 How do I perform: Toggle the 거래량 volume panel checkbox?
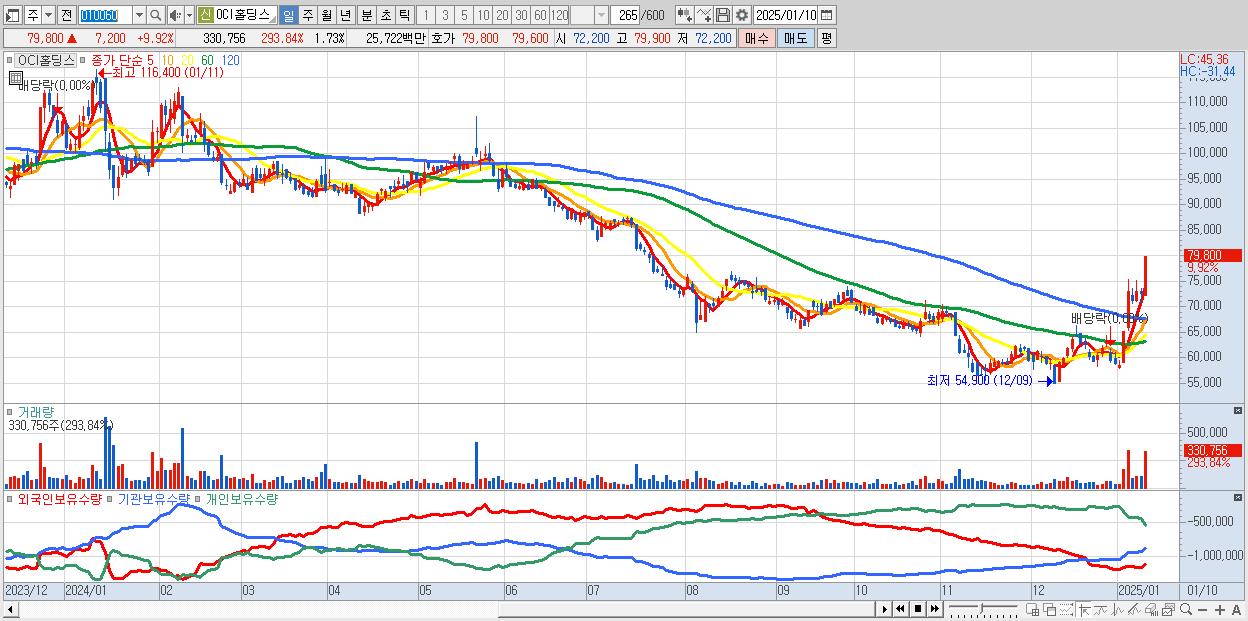click(10, 411)
